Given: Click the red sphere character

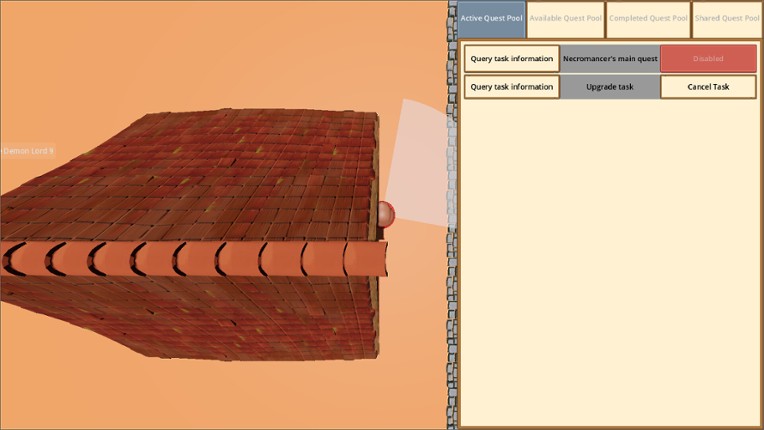Looking at the screenshot, I should (385, 213).
